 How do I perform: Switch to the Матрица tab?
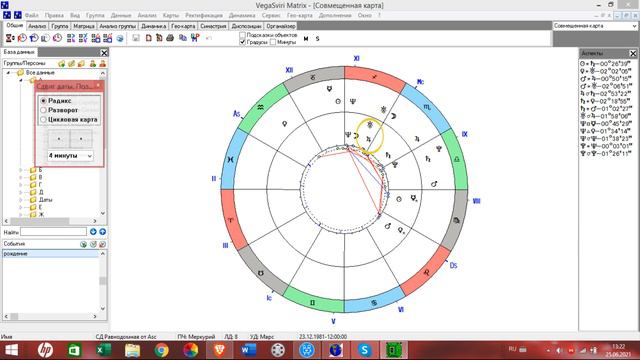[84, 26]
